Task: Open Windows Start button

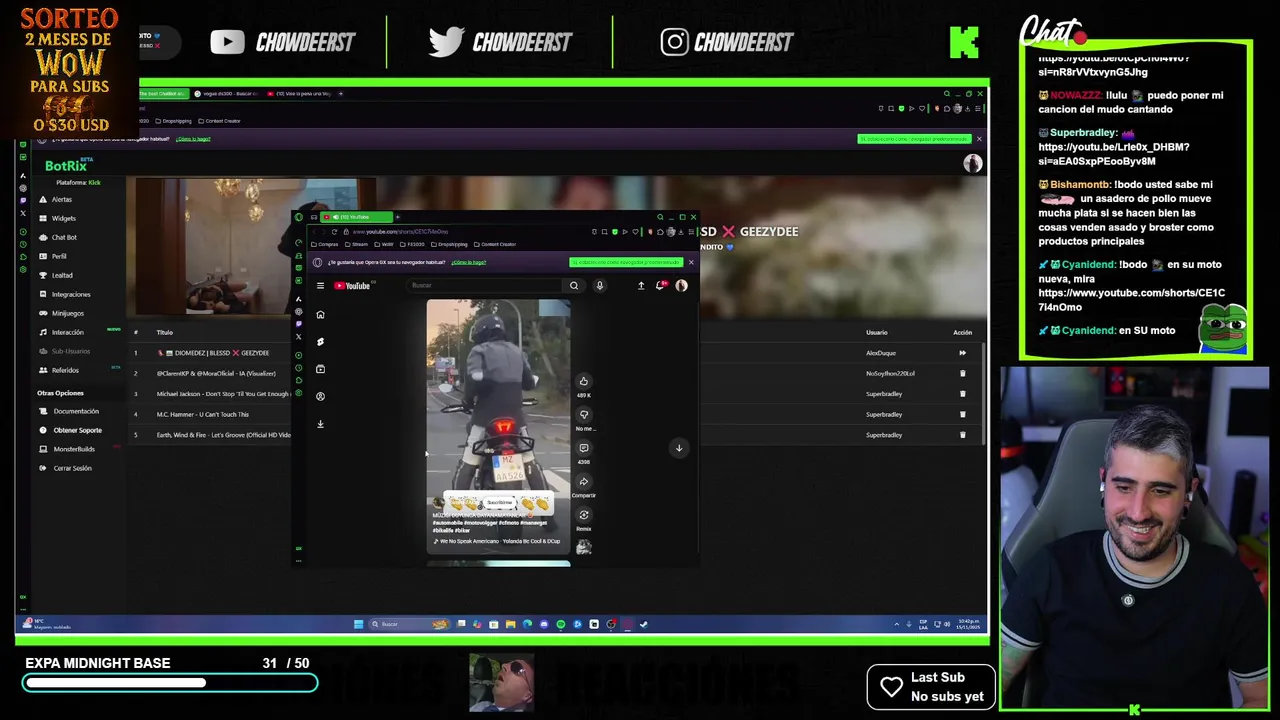Action: (x=358, y=624)
